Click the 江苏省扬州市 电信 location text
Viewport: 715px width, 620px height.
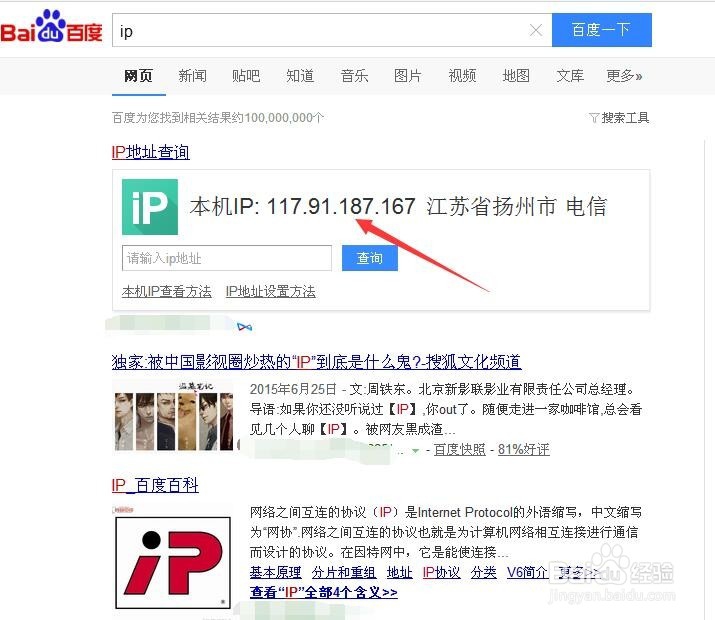pos(517,207)
